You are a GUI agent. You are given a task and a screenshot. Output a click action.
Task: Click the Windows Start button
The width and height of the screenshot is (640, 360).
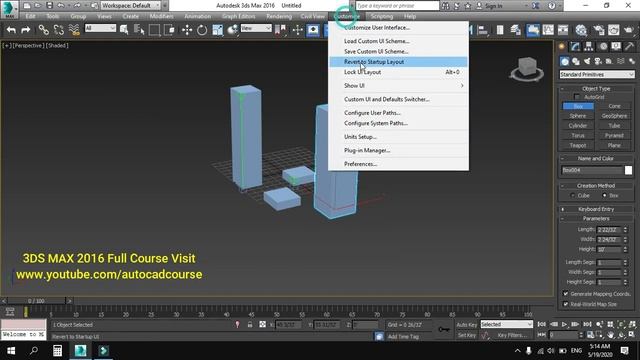click(x=11, y=351)
